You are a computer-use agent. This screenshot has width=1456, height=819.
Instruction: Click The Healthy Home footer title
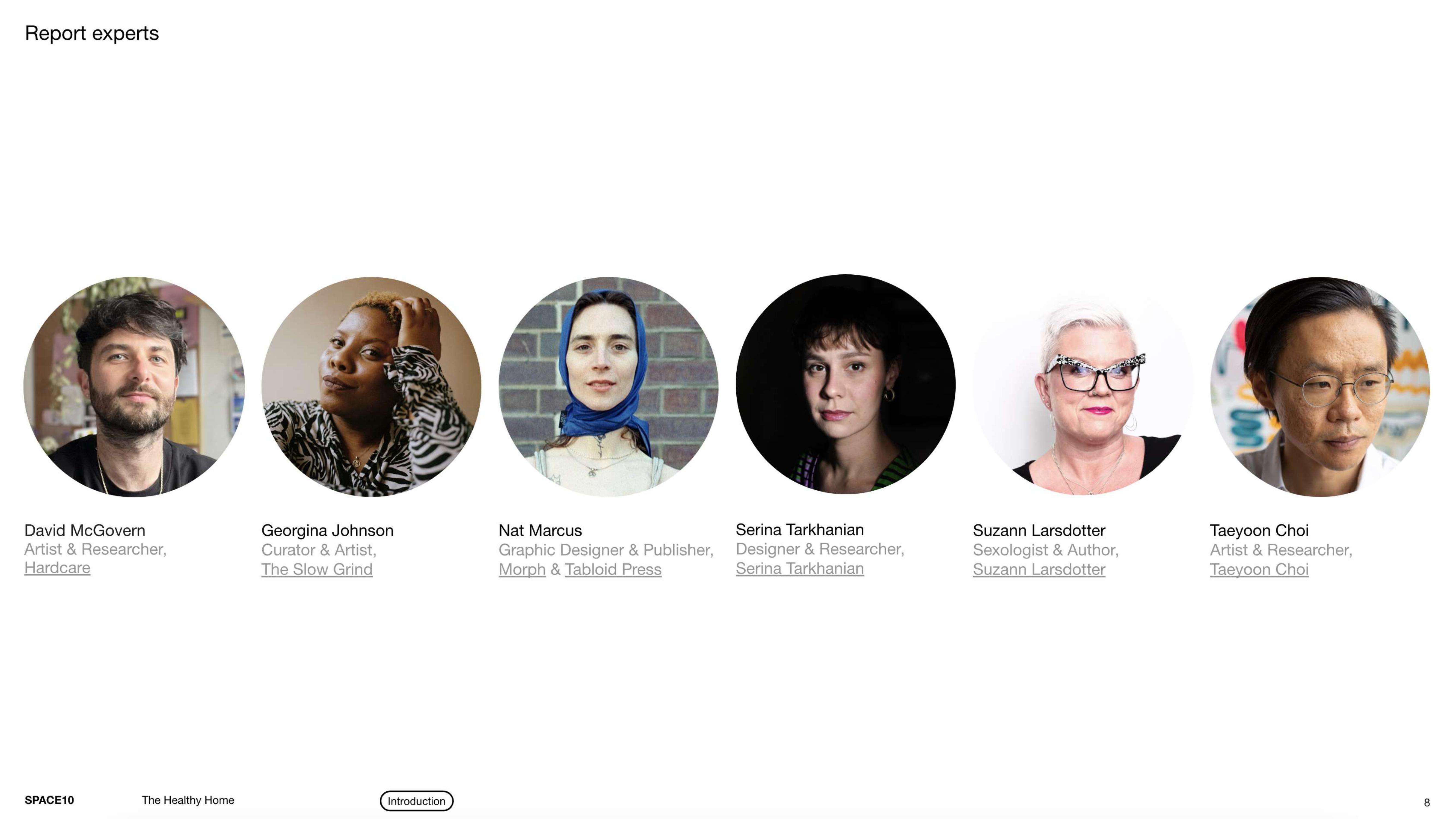pyautogui.click(x=188, y=800)
